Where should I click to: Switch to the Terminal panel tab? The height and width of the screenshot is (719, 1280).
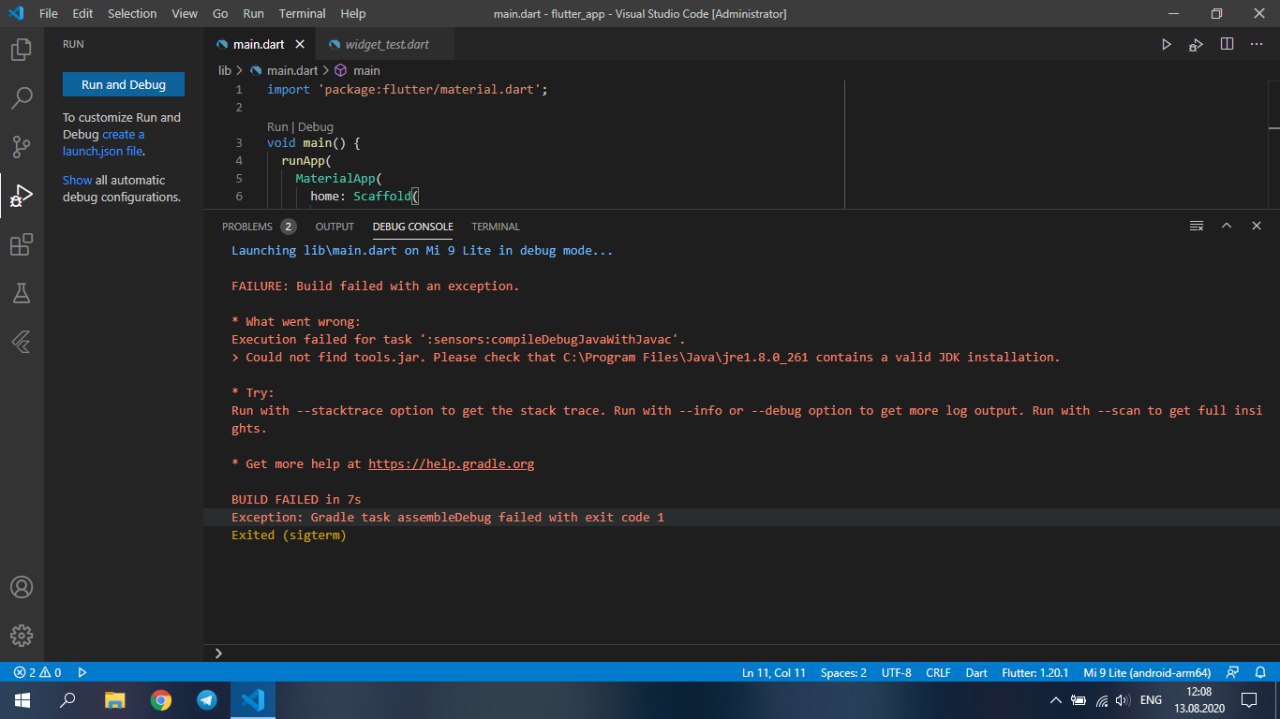[496, 226]
